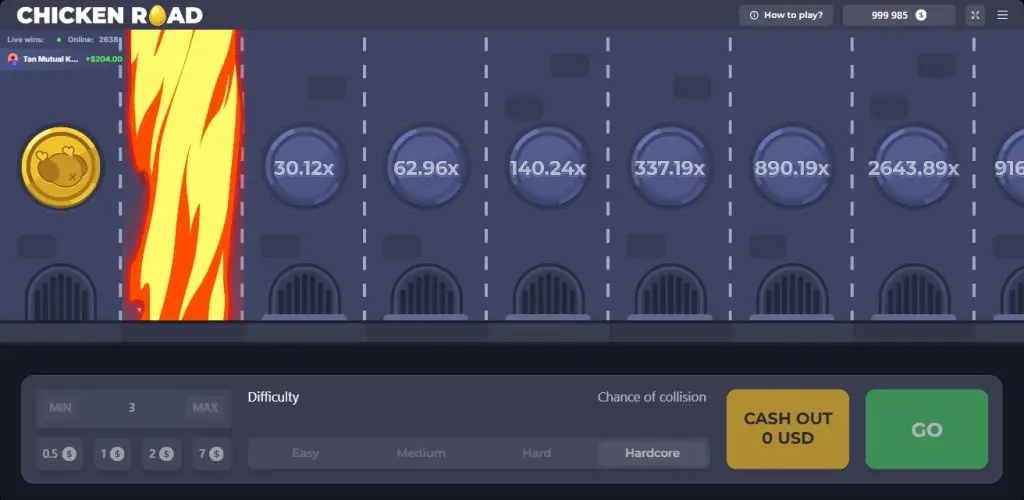Click the sewer grate under 337.19x
The image size is (1024, 500).
pyautogui.click(x=671, y=292)
